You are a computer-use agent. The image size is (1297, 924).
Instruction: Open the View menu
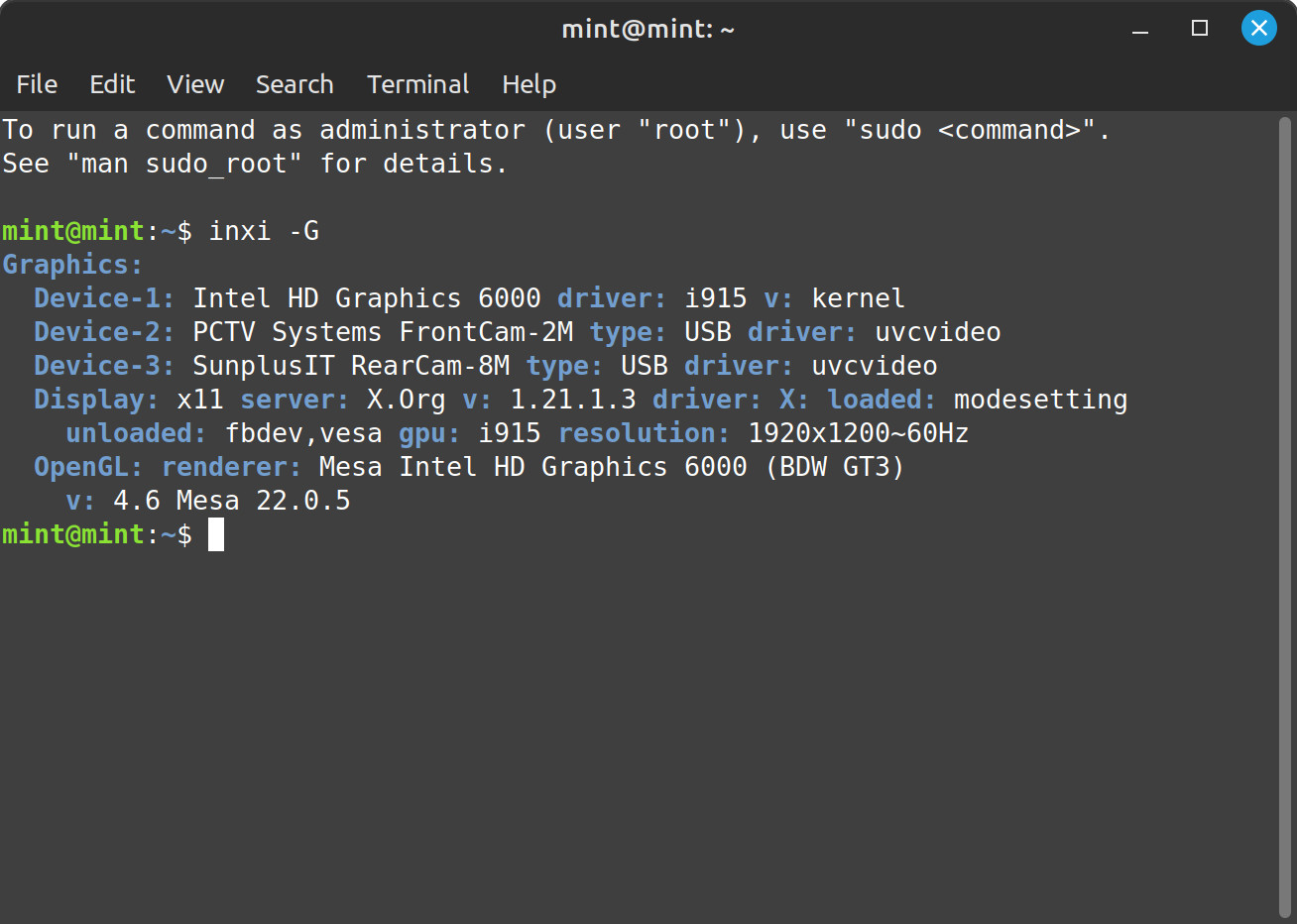[x=195, y=84]
